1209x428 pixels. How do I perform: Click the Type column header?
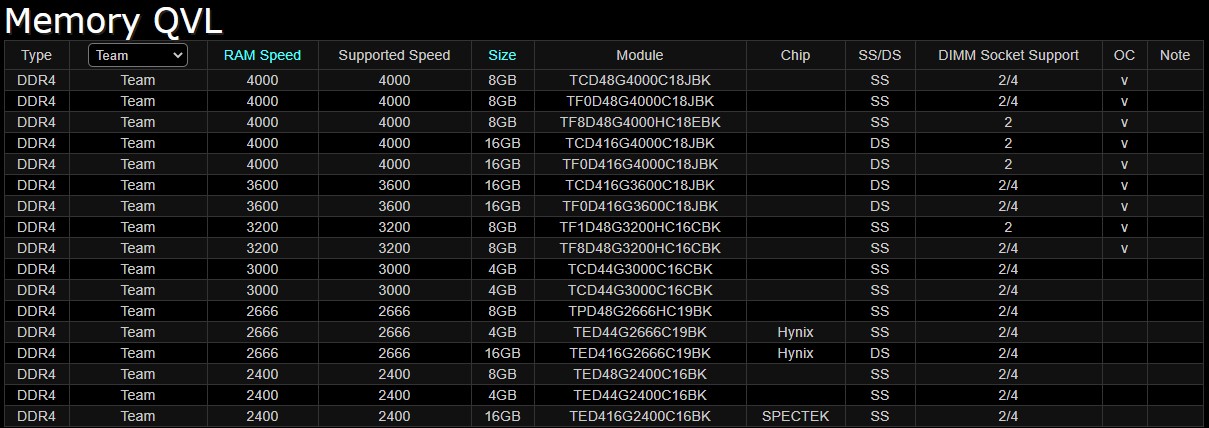pos(37,56)
